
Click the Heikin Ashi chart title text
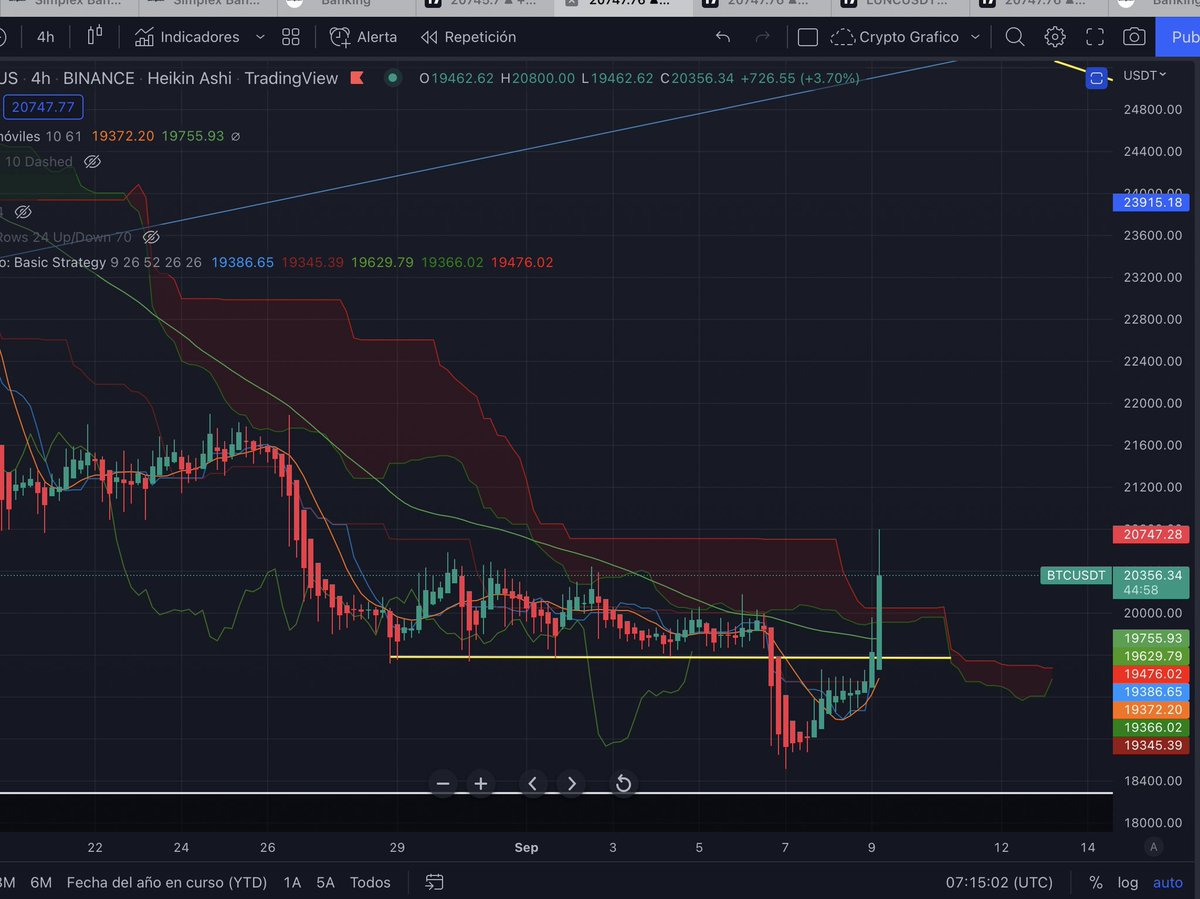pyautogui.click(x=187, y=78)
